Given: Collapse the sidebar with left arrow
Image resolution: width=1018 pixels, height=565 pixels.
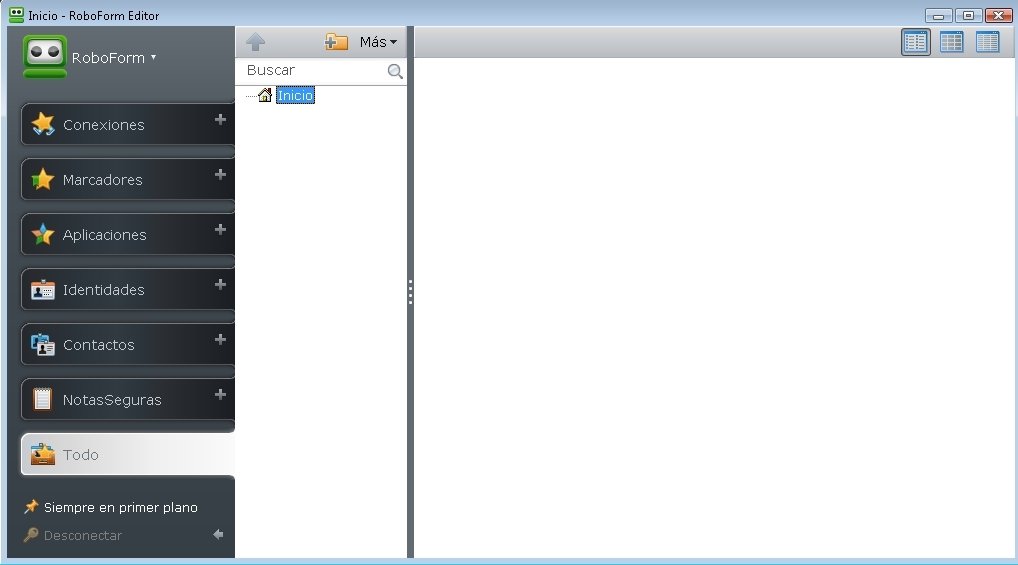Looking at the screenshot, I should [218, 534].
